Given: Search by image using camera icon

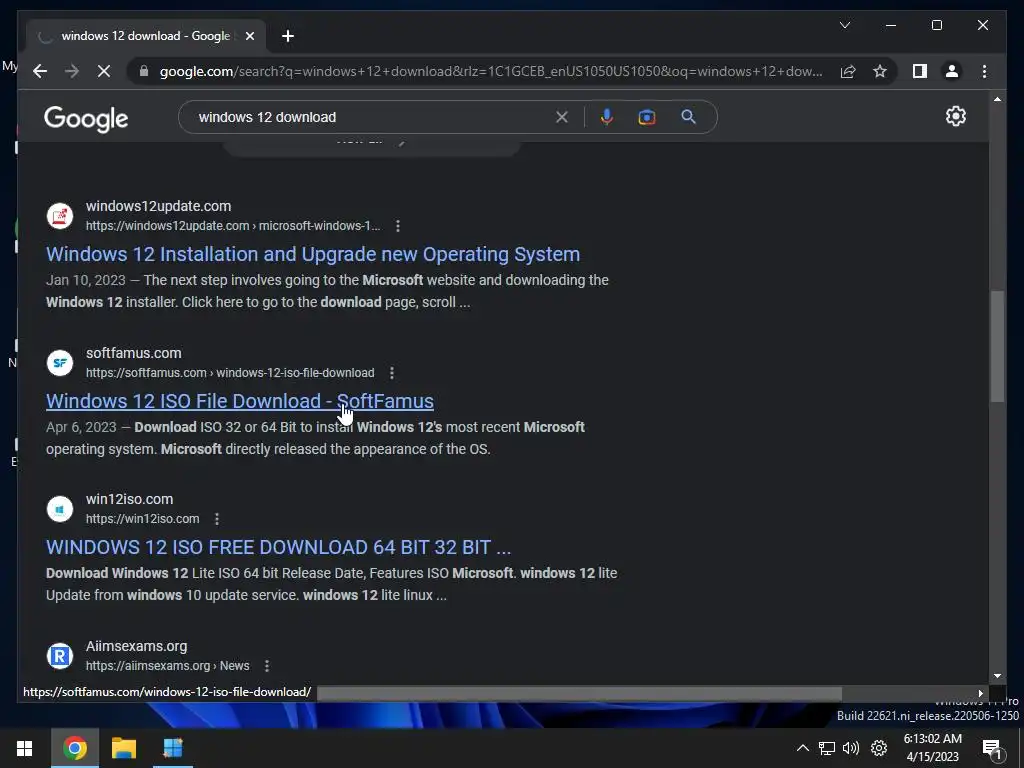Looking at the screenshot, I should click(x=647, y=117).
